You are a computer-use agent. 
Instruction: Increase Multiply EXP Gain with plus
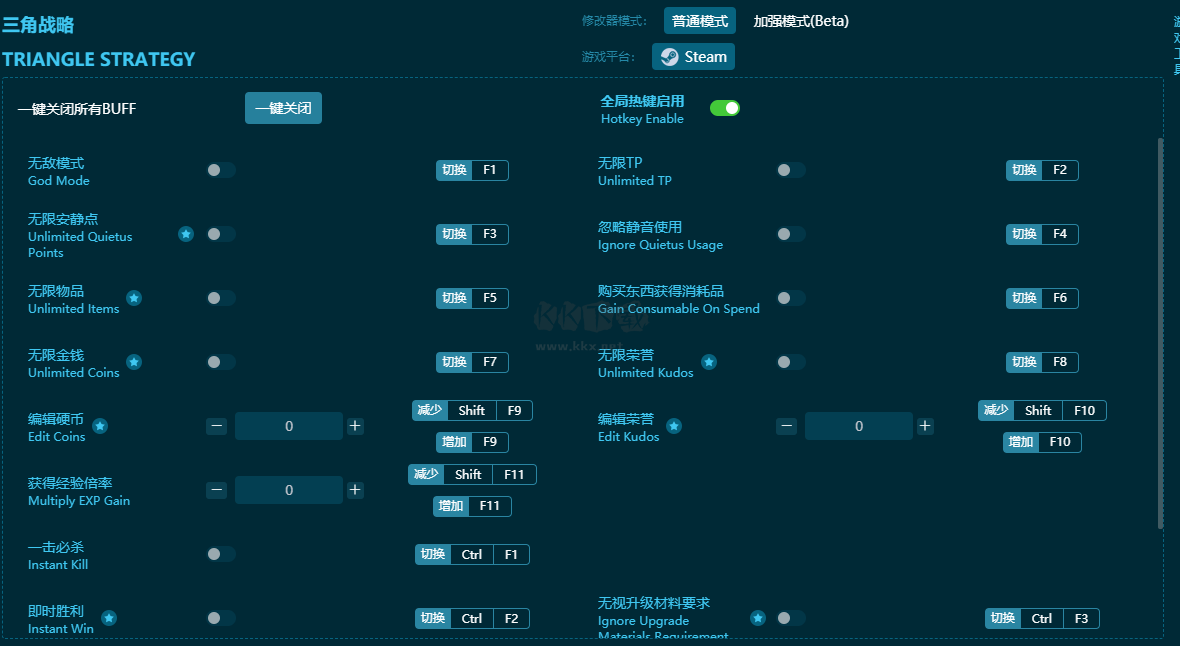355,490
